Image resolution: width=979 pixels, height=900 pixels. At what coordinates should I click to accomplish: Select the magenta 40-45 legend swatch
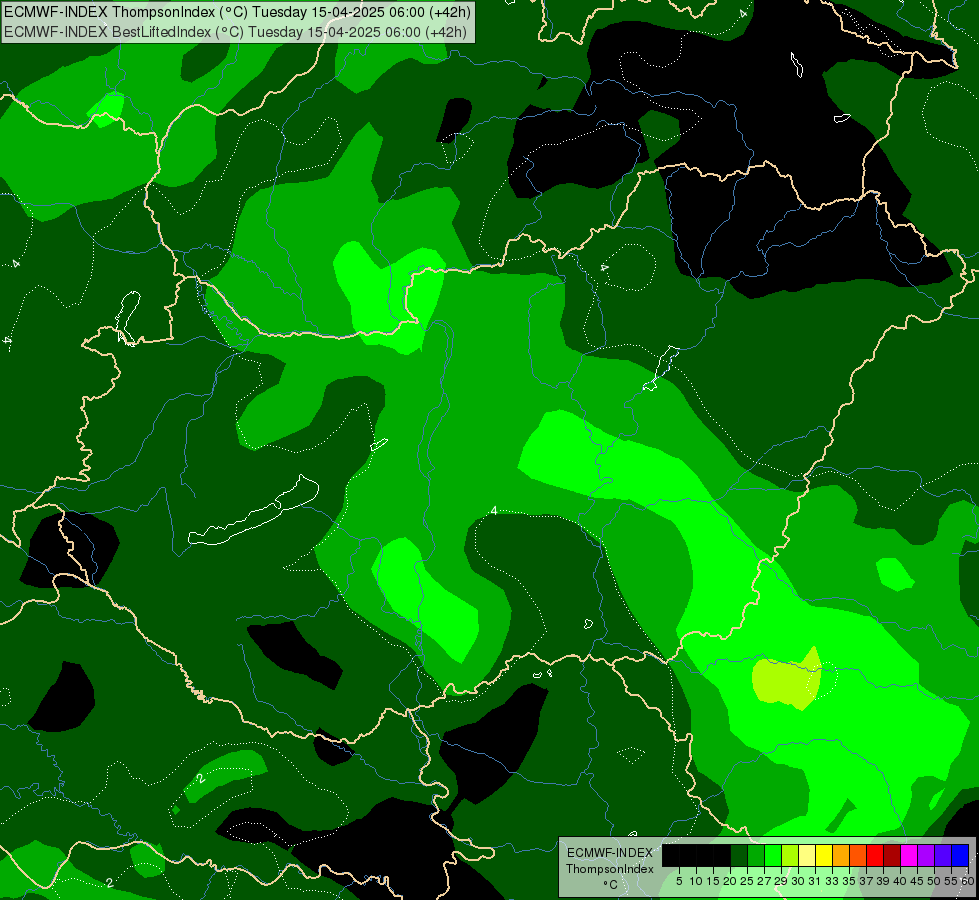[x=909, y=855]
